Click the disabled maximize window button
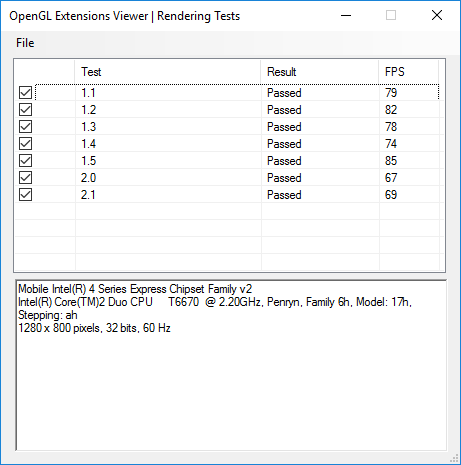 [391, 15]
